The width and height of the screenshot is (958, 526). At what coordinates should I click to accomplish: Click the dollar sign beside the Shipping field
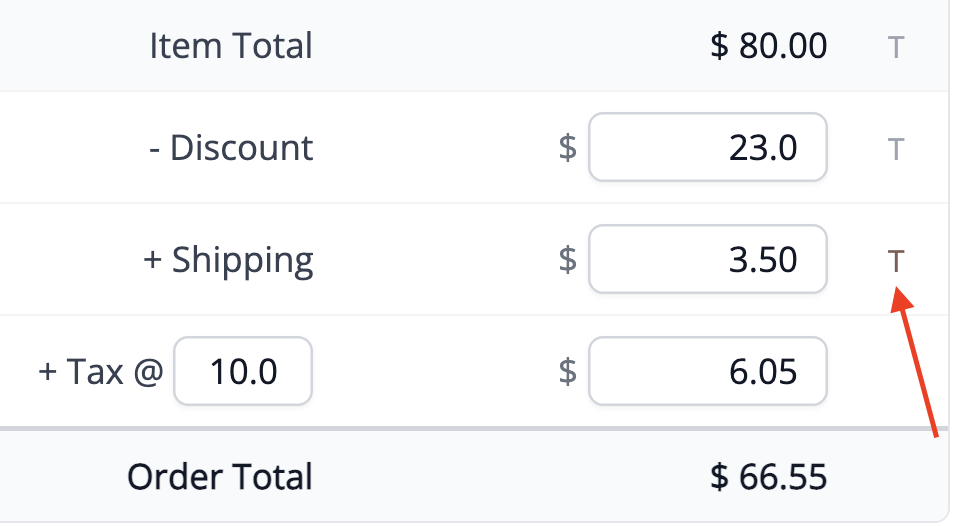coord(568,260)
